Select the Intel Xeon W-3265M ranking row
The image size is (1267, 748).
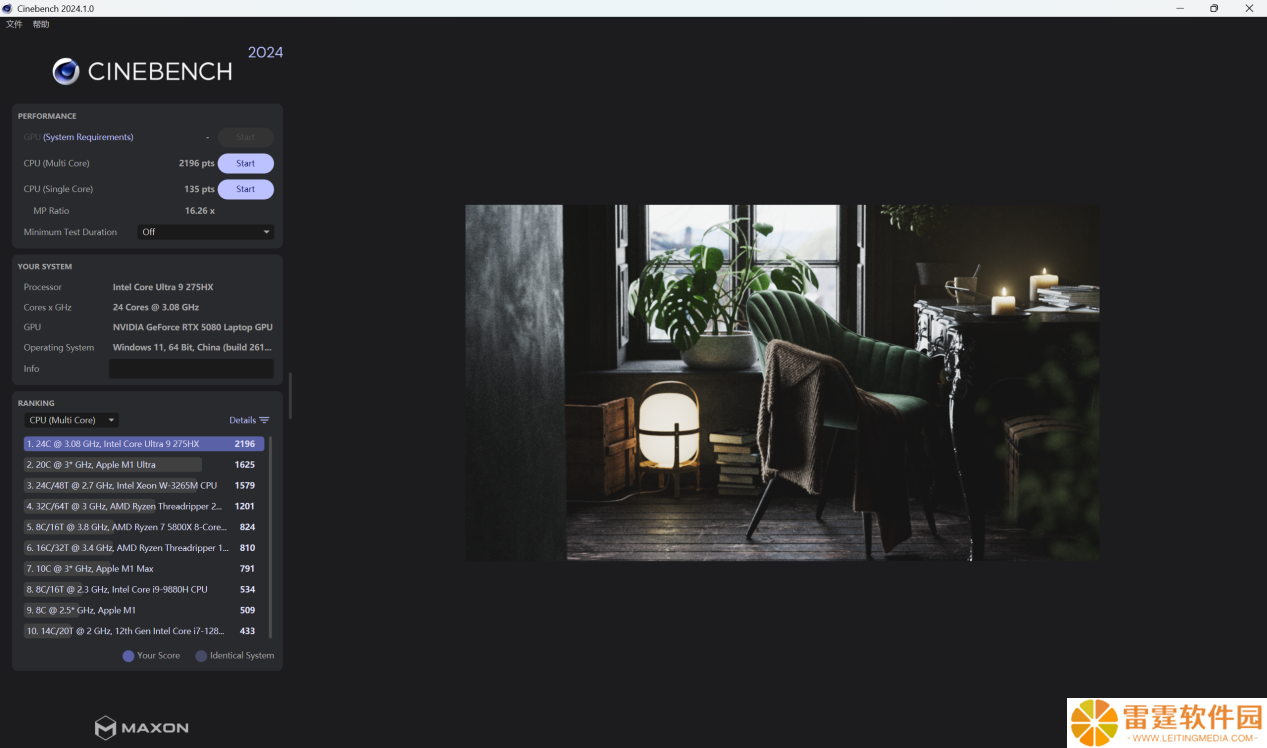tap(144, 486)
